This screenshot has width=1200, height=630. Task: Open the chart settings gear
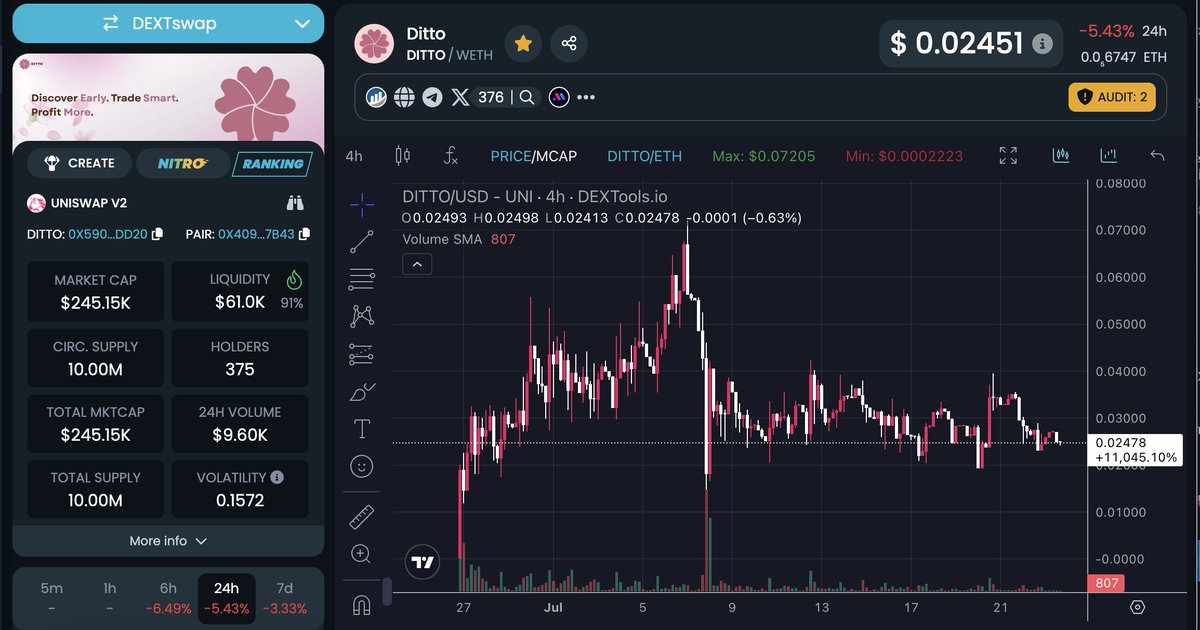1137,607
